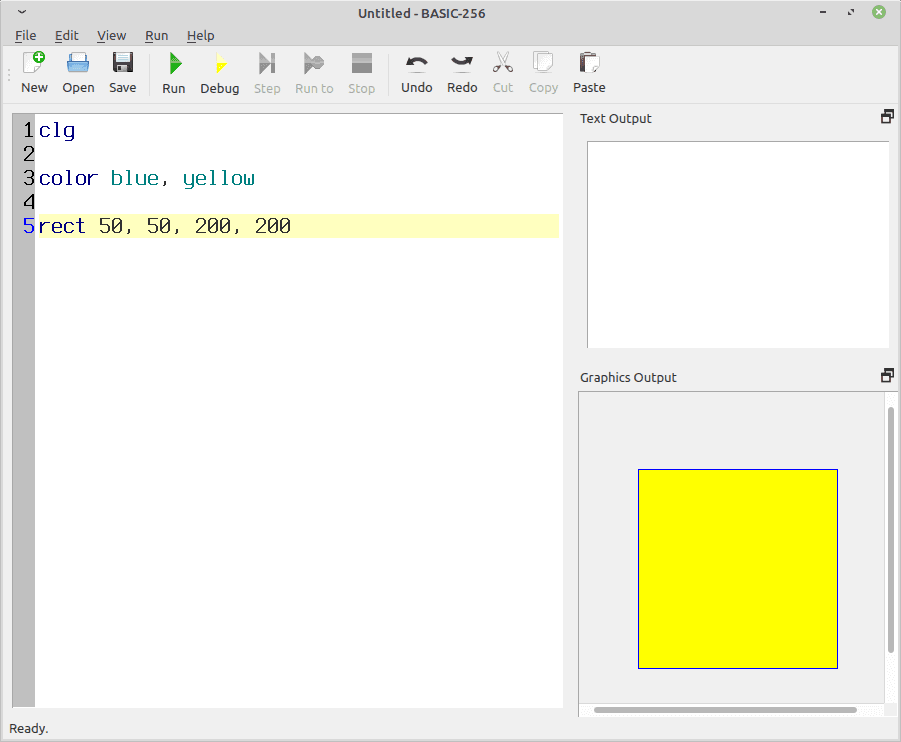Click the New file toolbar icon
The width and height of the screenshot is (901, 742).
(x=34, y=73)
